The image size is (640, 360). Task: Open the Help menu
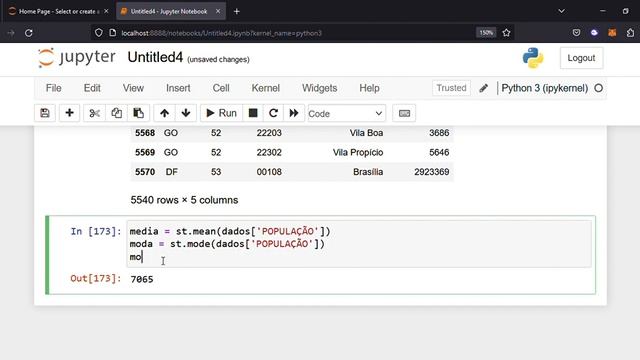pos(369,88)
